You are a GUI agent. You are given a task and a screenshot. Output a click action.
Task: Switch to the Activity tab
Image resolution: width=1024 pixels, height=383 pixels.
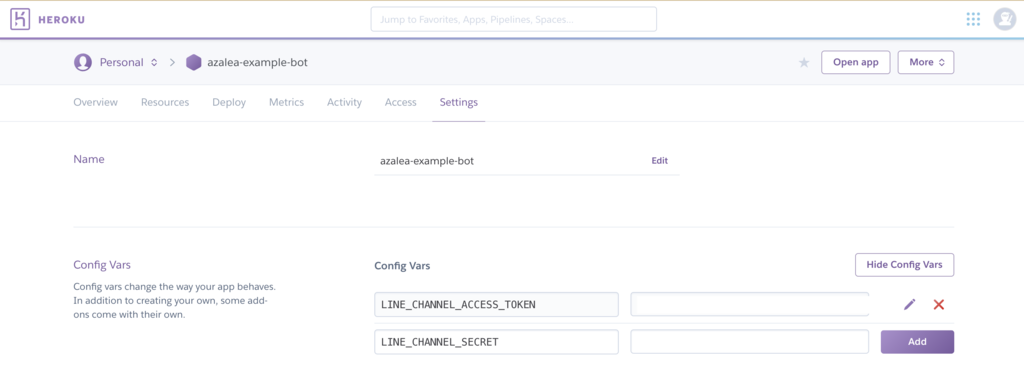pyautogui.click(x=344, y=103)
